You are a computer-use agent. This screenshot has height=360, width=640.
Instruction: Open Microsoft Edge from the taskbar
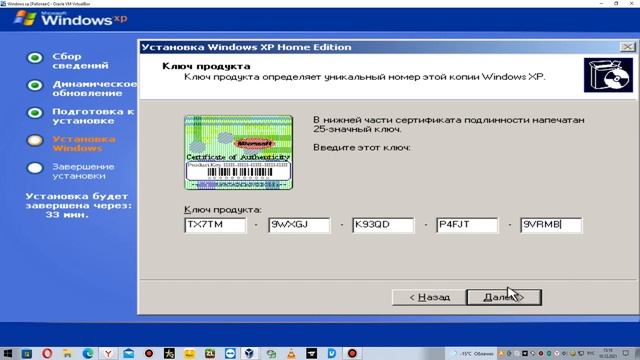[88, 353]
